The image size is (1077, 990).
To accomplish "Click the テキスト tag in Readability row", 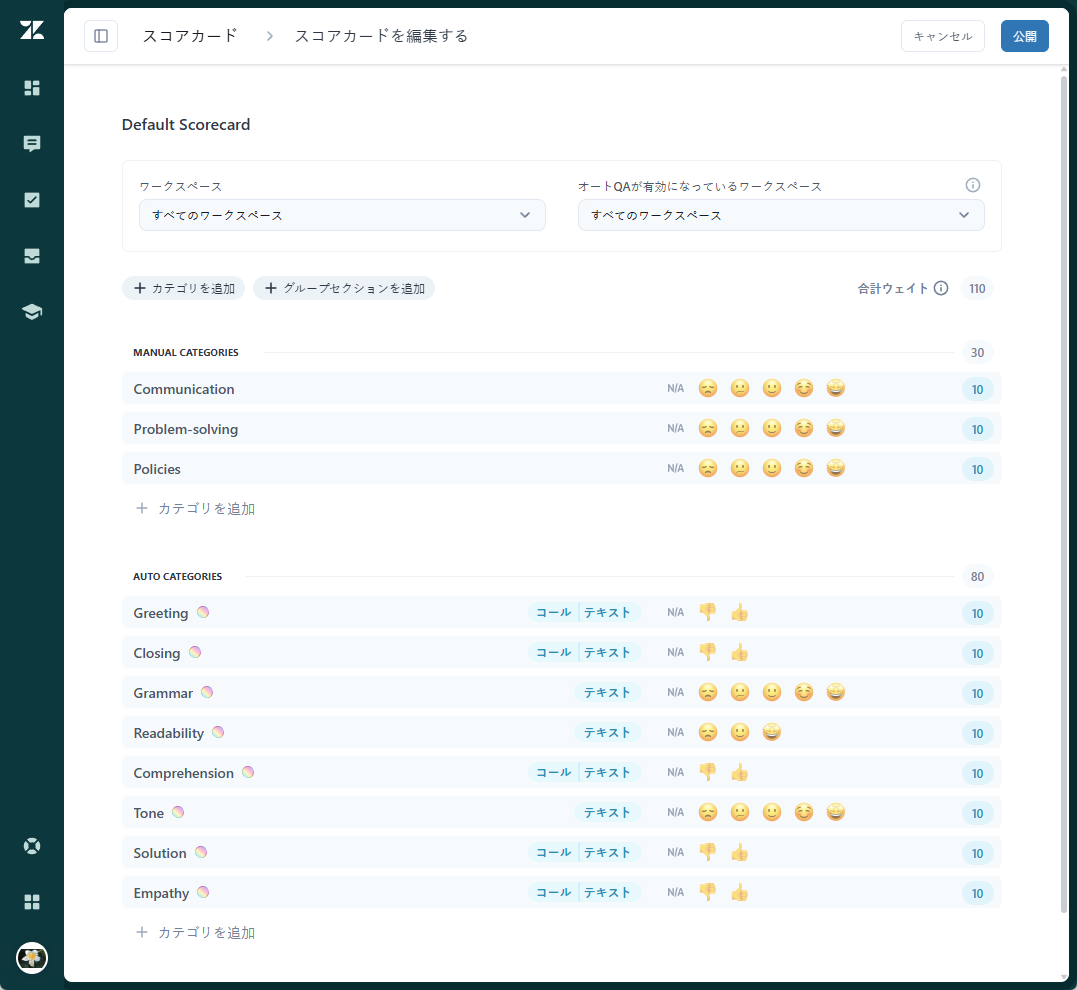I will tap(607, 732).
